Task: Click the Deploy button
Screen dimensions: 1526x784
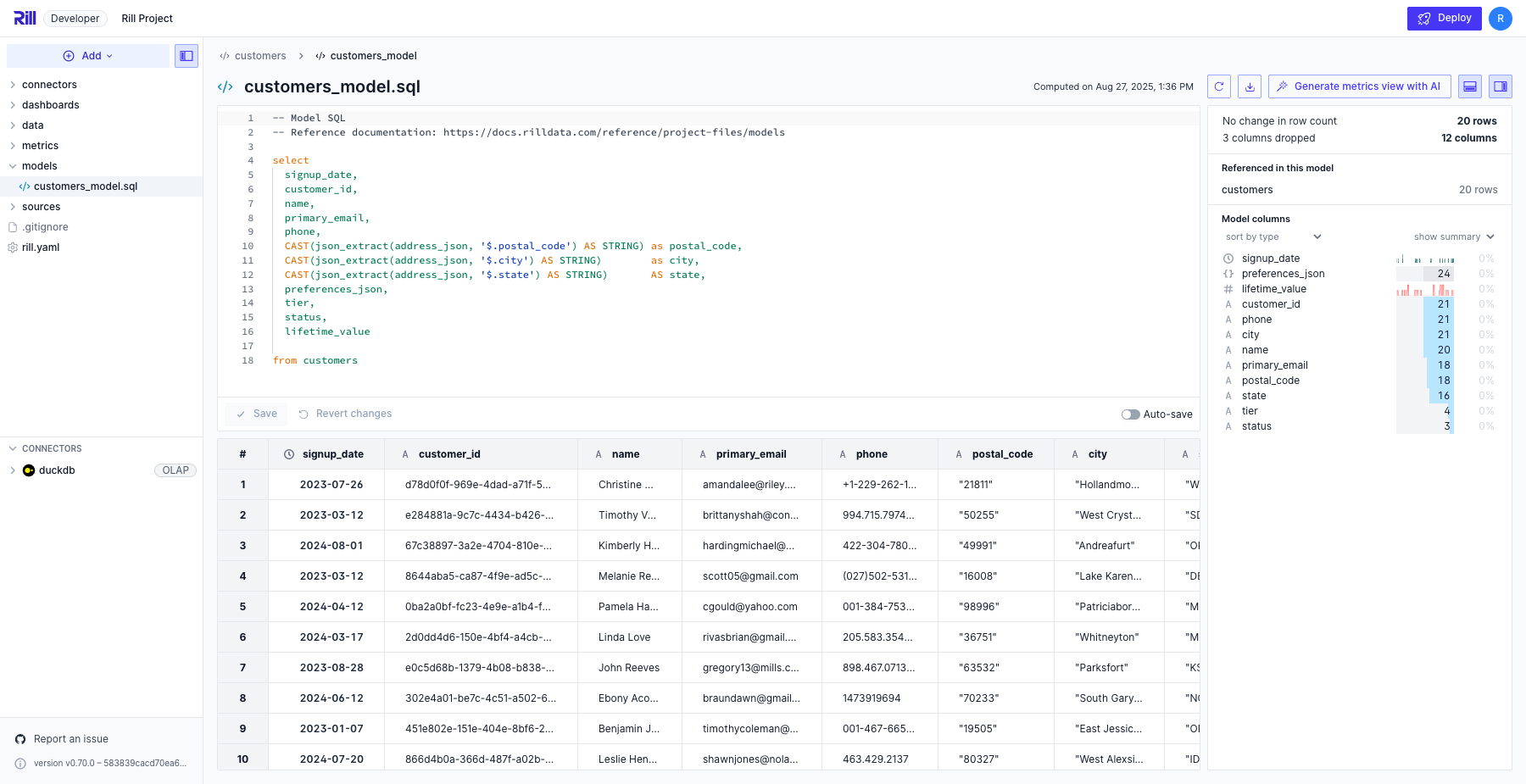Action: [x=1444, y=18]
